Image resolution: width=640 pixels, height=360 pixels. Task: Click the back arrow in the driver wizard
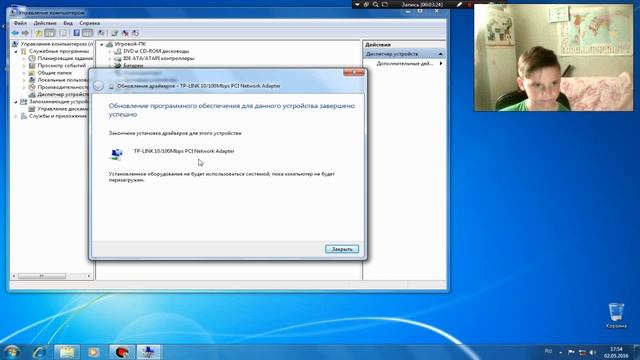click(98, 86)
